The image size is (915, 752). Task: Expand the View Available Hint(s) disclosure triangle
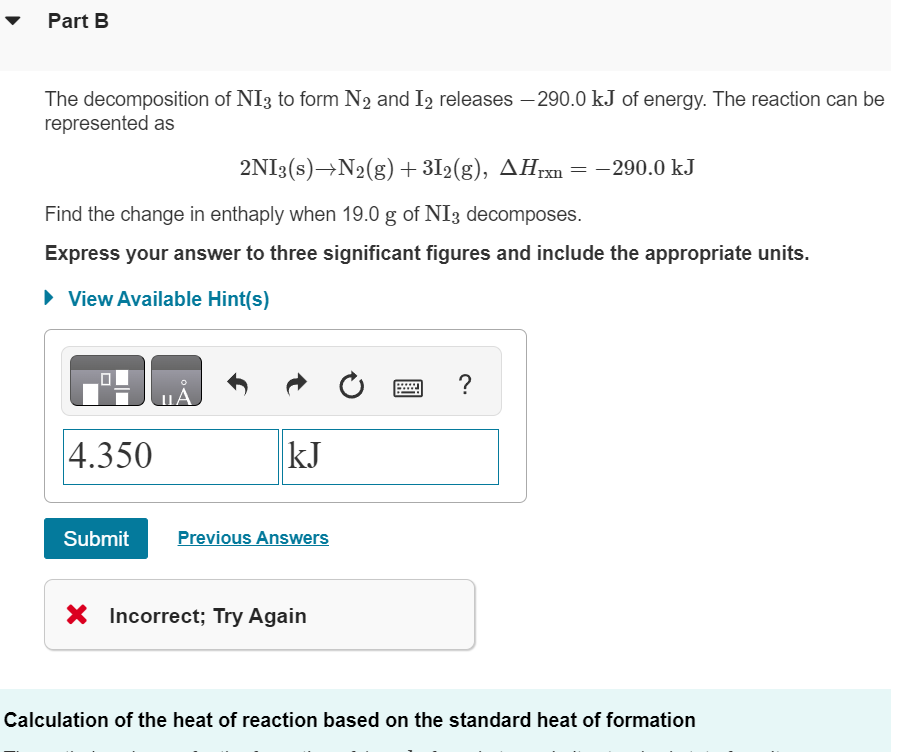point(47,298)
